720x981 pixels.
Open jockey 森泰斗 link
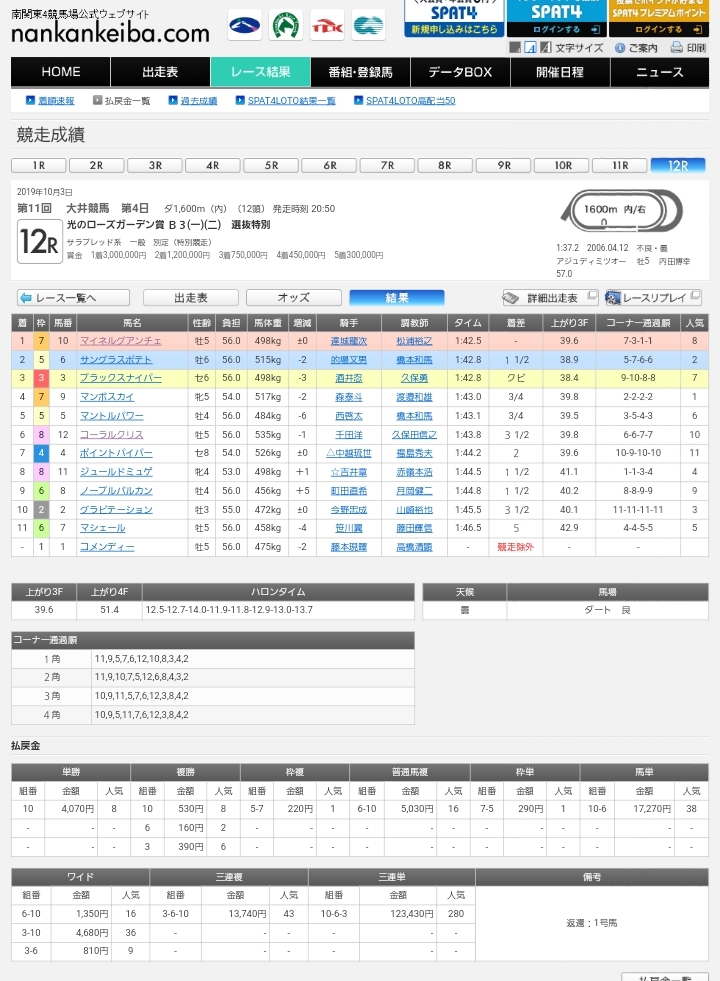pos(349,397)
